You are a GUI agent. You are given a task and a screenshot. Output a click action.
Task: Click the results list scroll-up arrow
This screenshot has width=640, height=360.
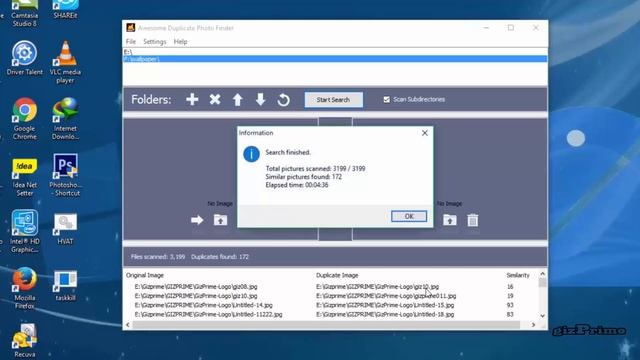542,274
